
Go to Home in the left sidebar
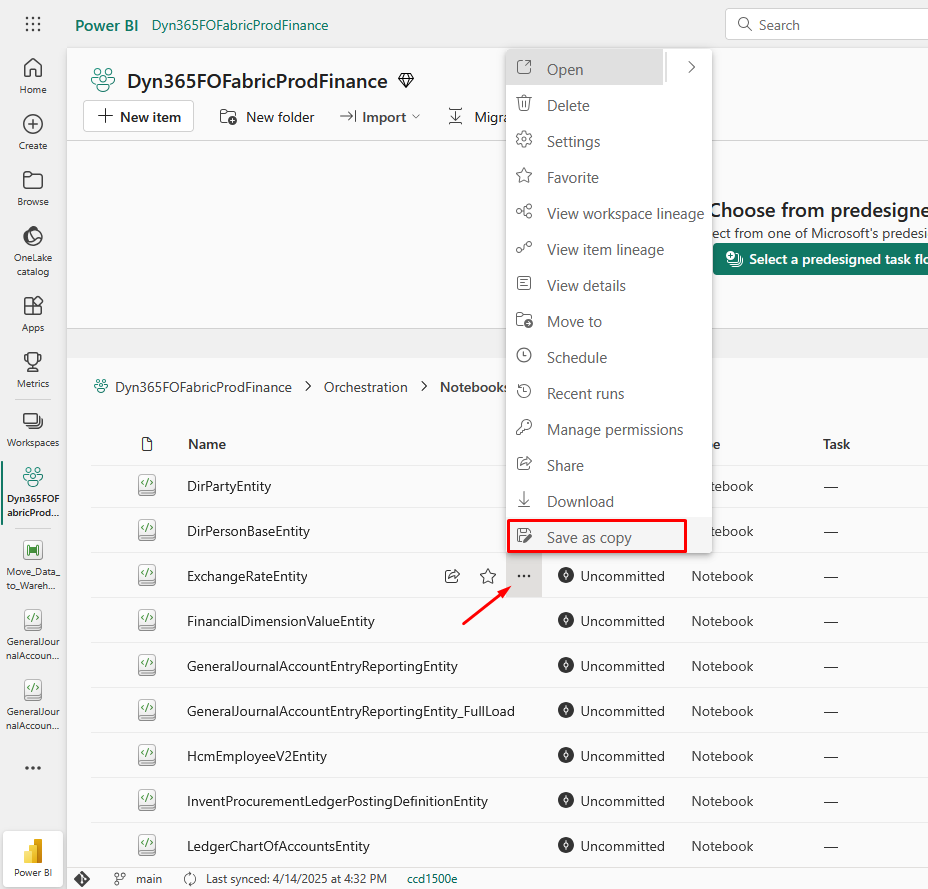[x=33, y=76]
